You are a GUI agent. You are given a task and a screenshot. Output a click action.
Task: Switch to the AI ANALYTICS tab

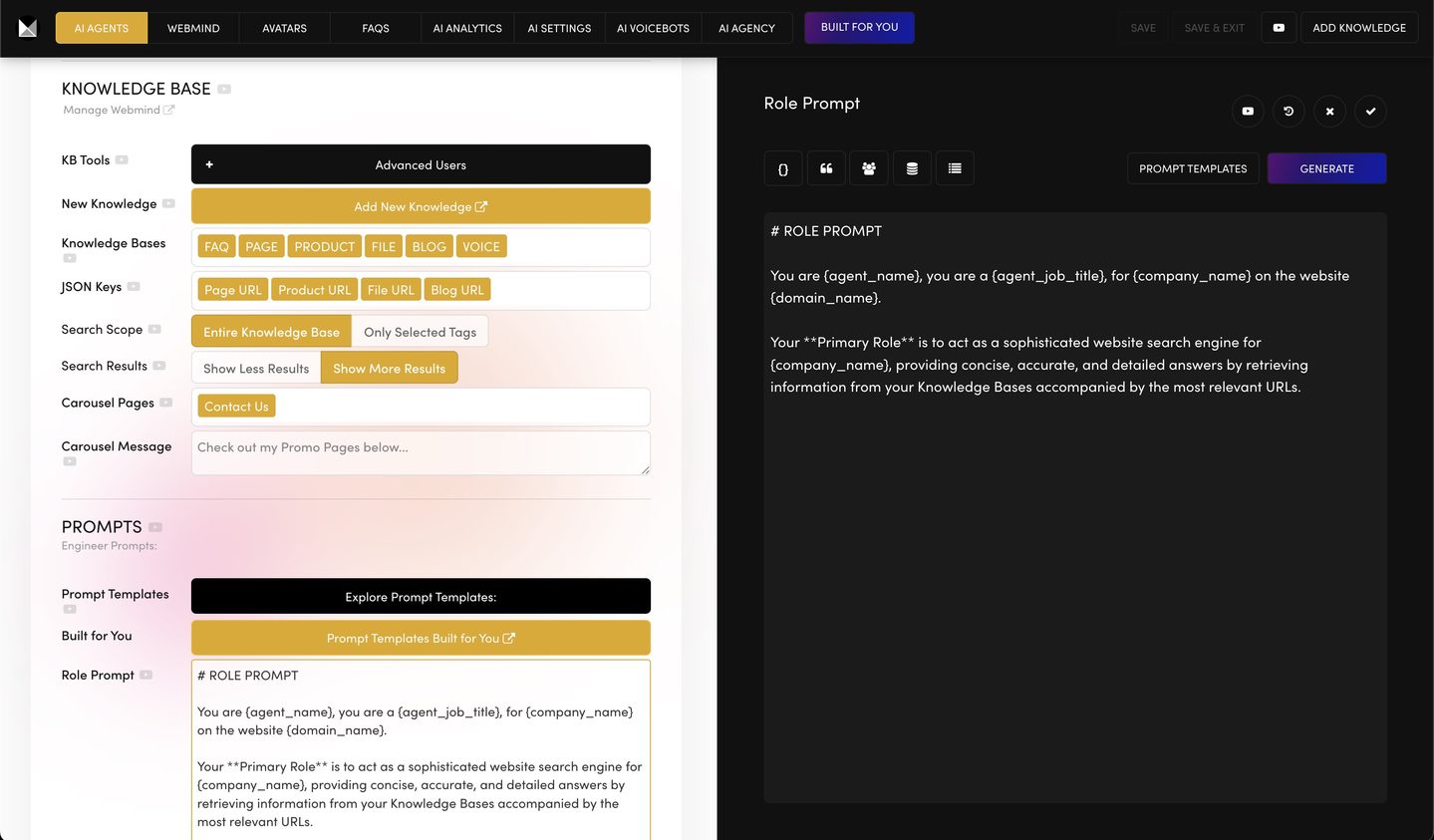pyautogui.click(x=467, y=28)
